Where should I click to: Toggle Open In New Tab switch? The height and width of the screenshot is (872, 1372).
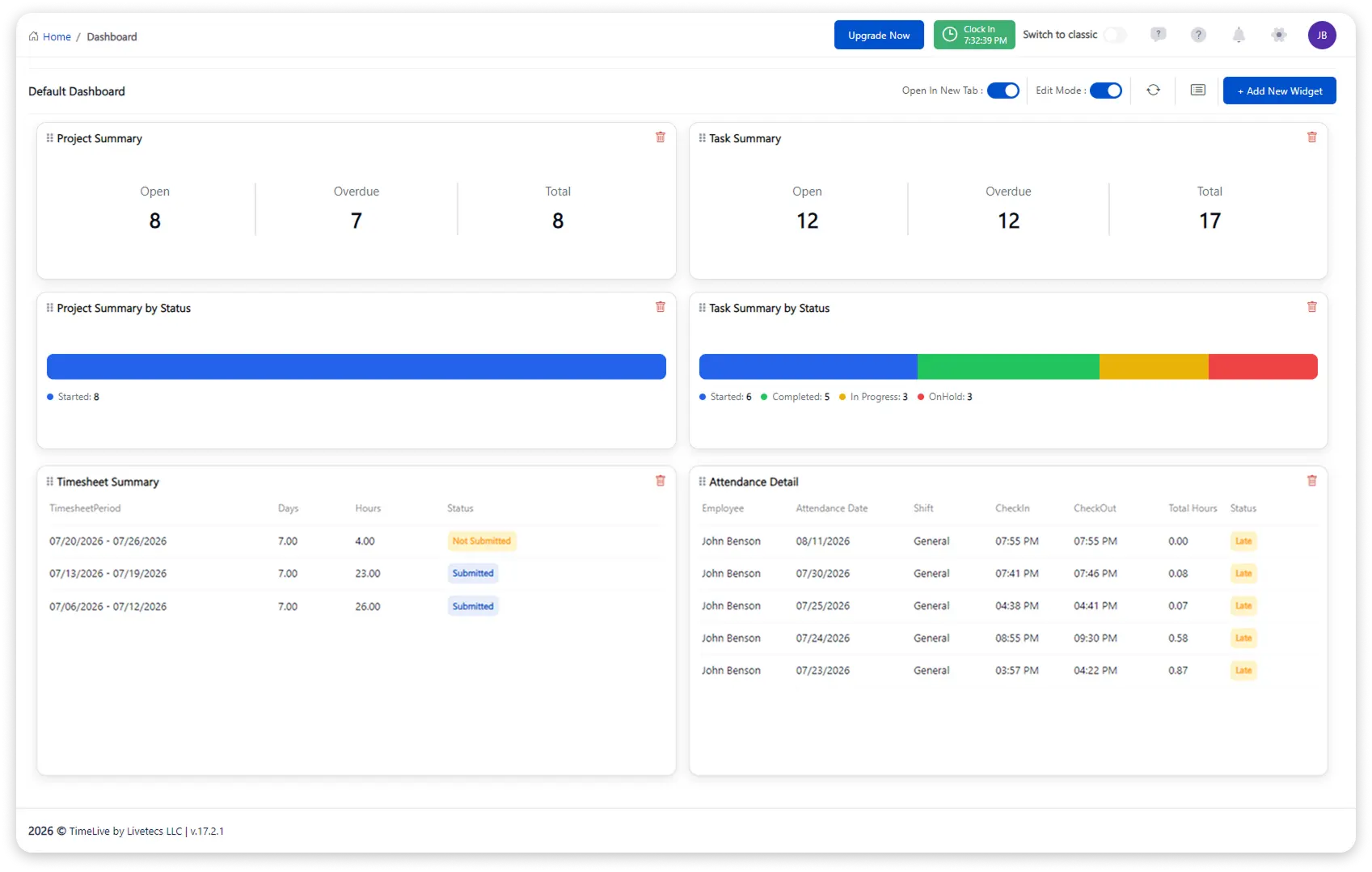(x=1003, y=91)
